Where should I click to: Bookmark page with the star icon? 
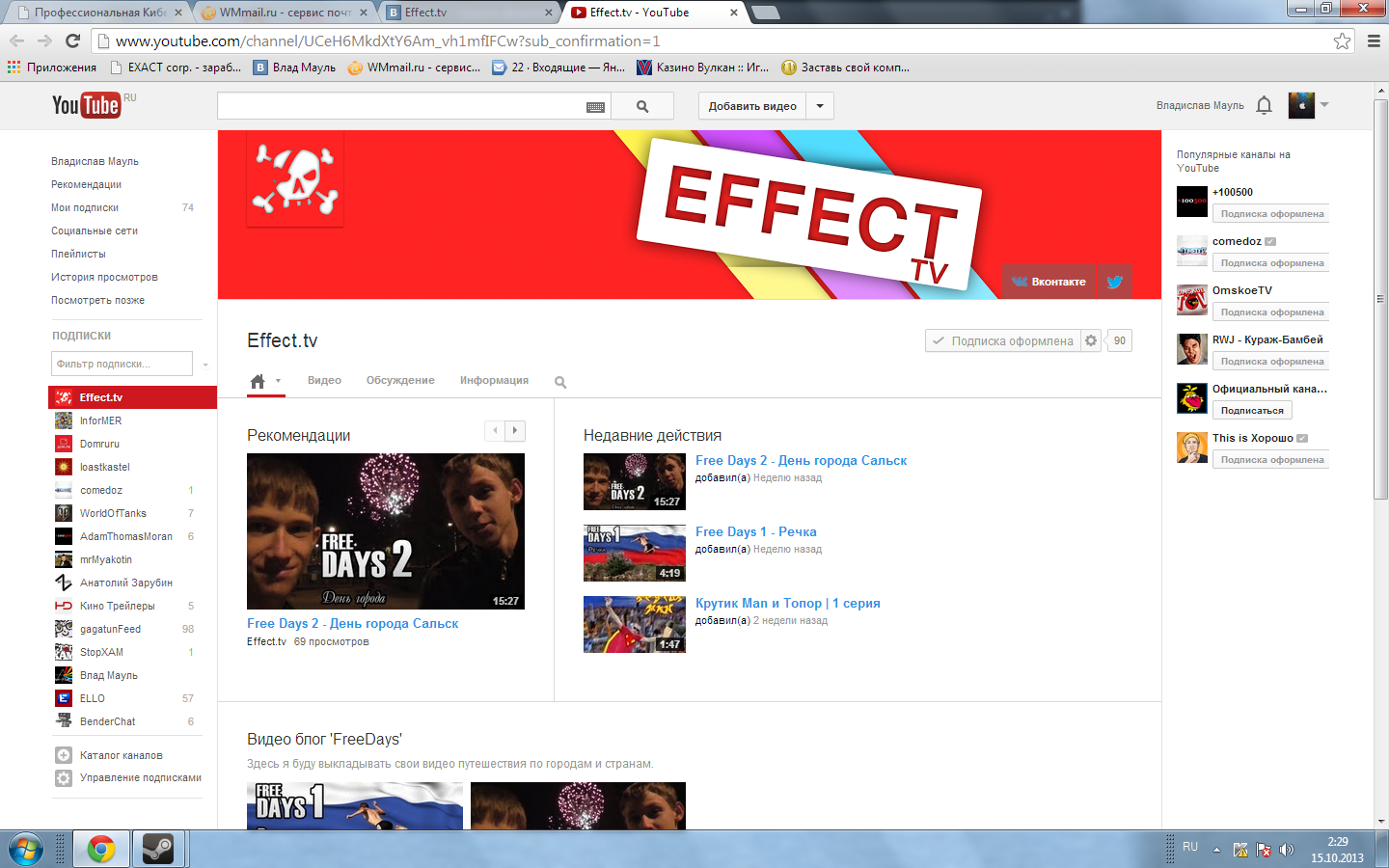click(1342, 41)
